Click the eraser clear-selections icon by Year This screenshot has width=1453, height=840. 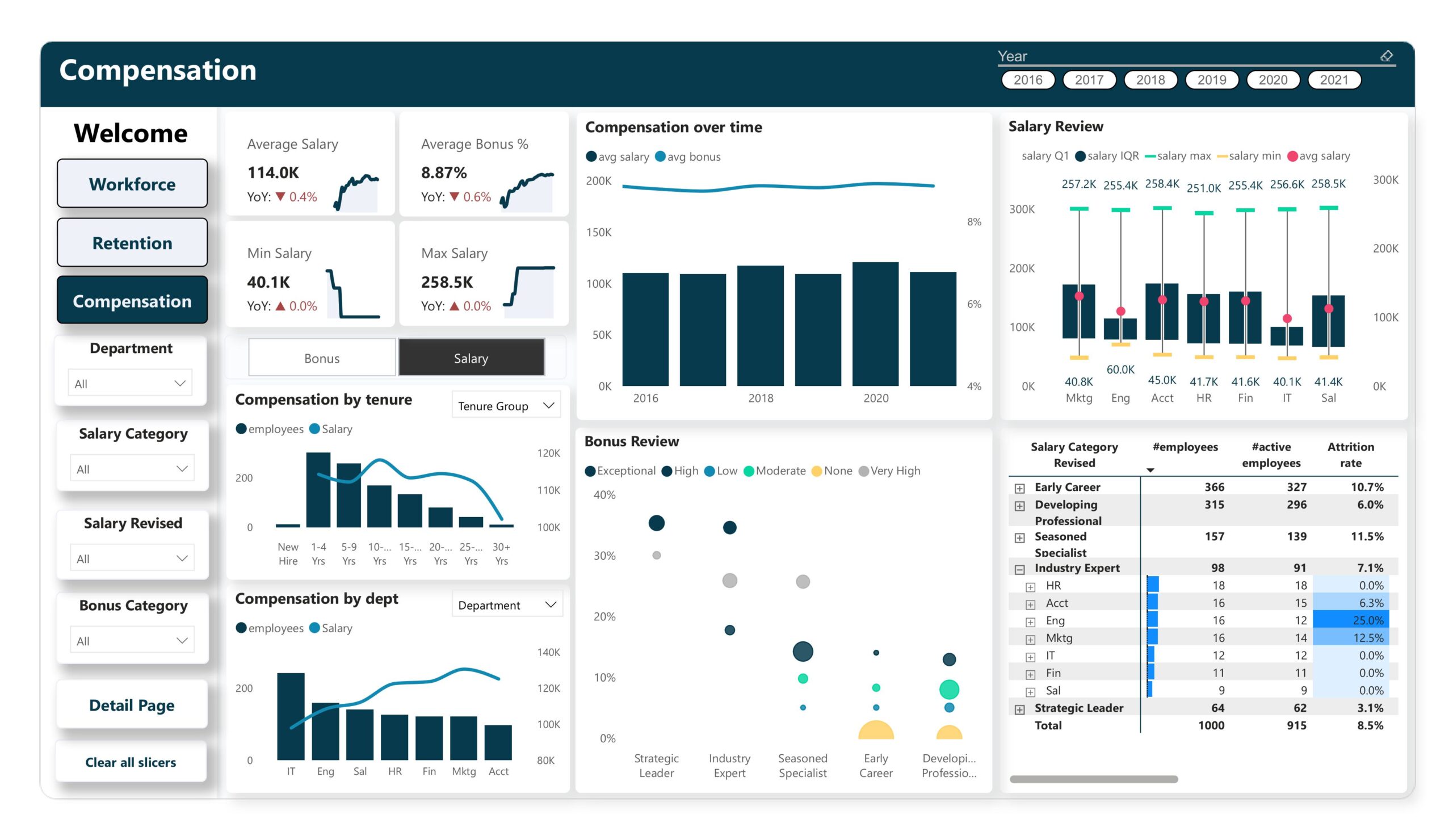coord(1386,56)
